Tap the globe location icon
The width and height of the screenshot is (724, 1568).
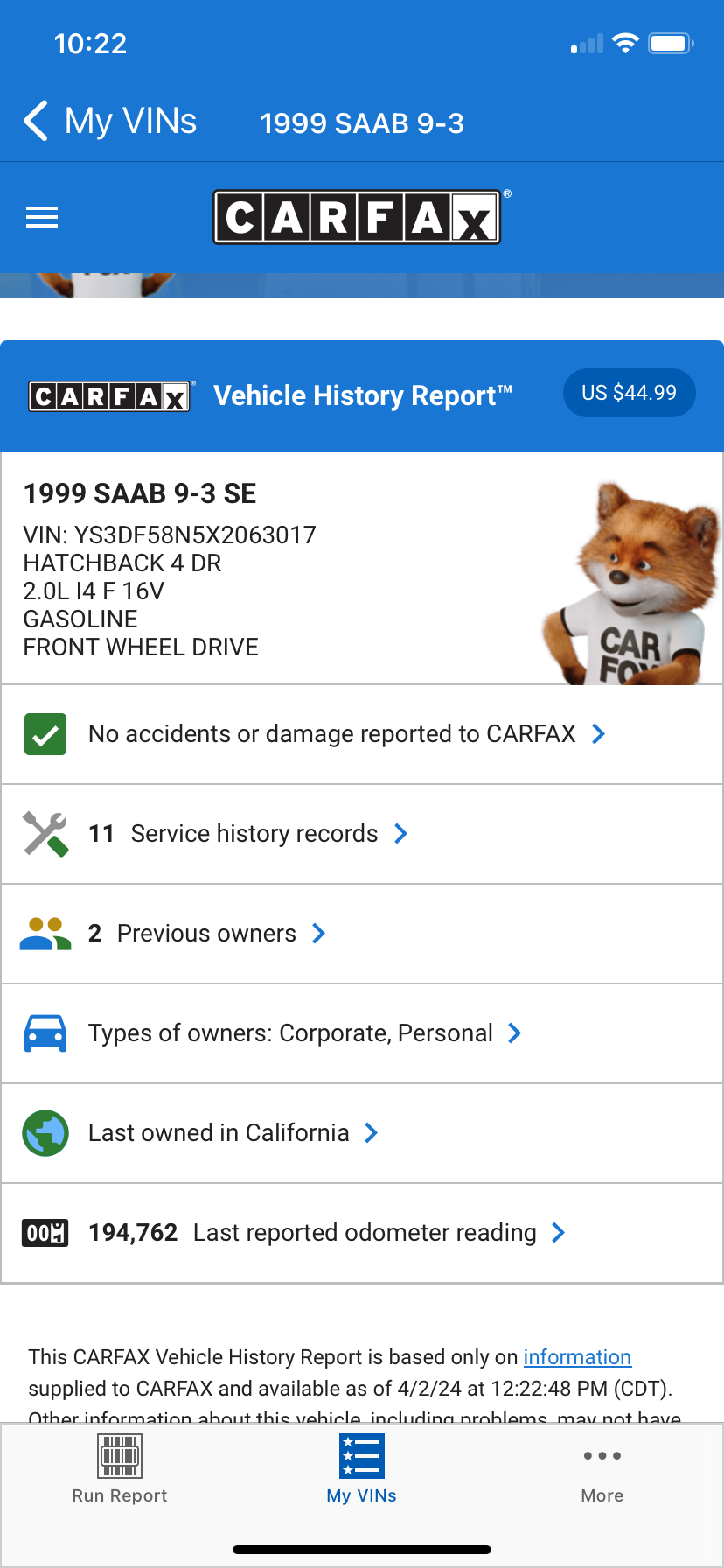[x=45, y=1133]
